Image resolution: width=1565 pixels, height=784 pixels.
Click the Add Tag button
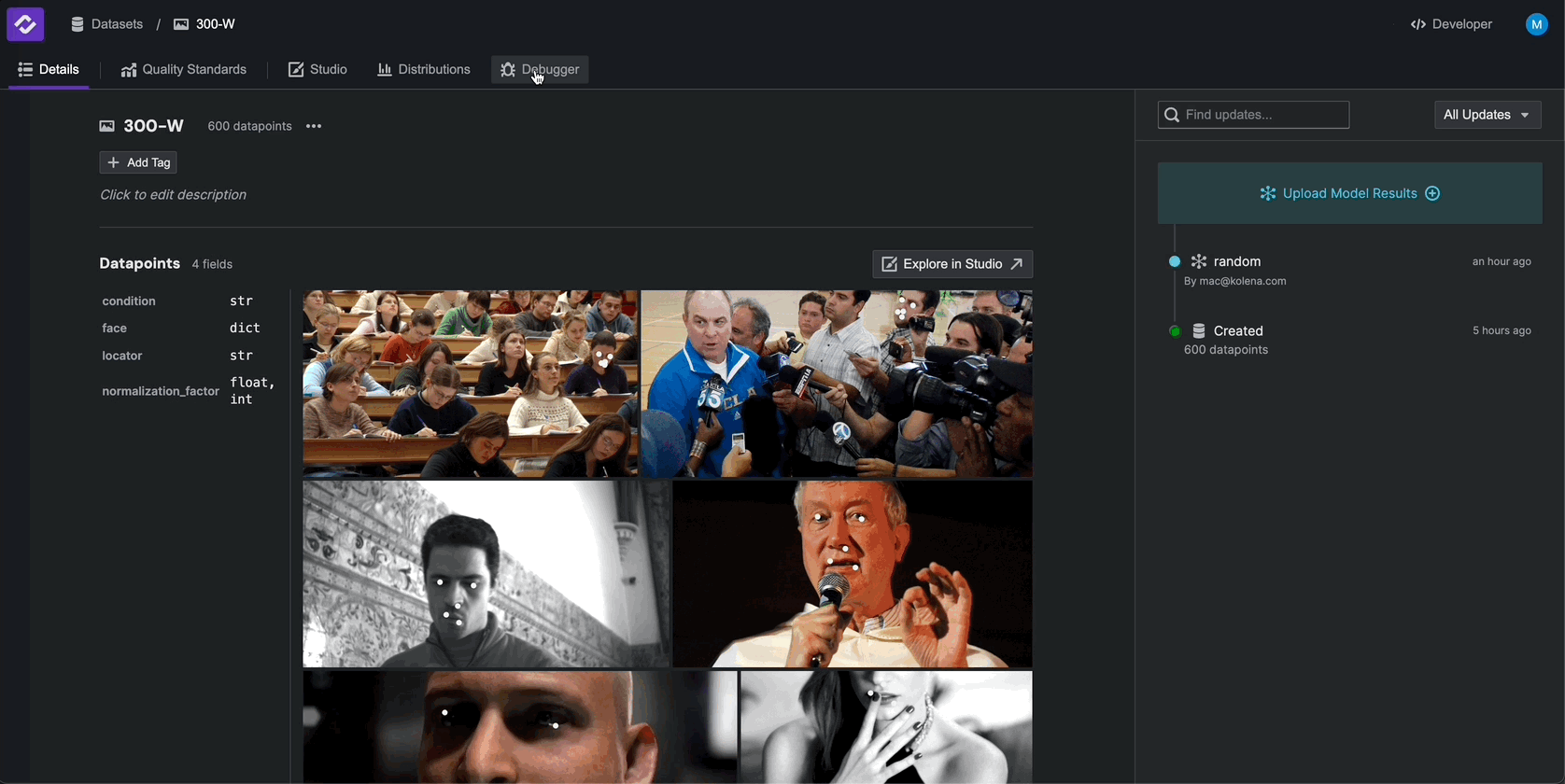pos(138,162)
